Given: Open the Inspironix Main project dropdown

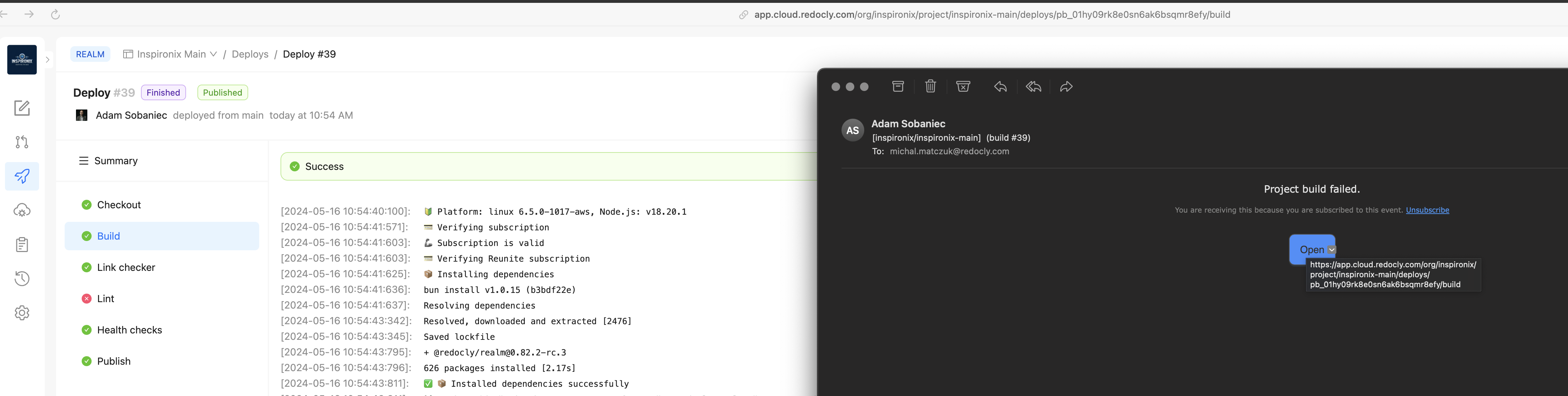Looking at the screenshot, I should point(170,54).
